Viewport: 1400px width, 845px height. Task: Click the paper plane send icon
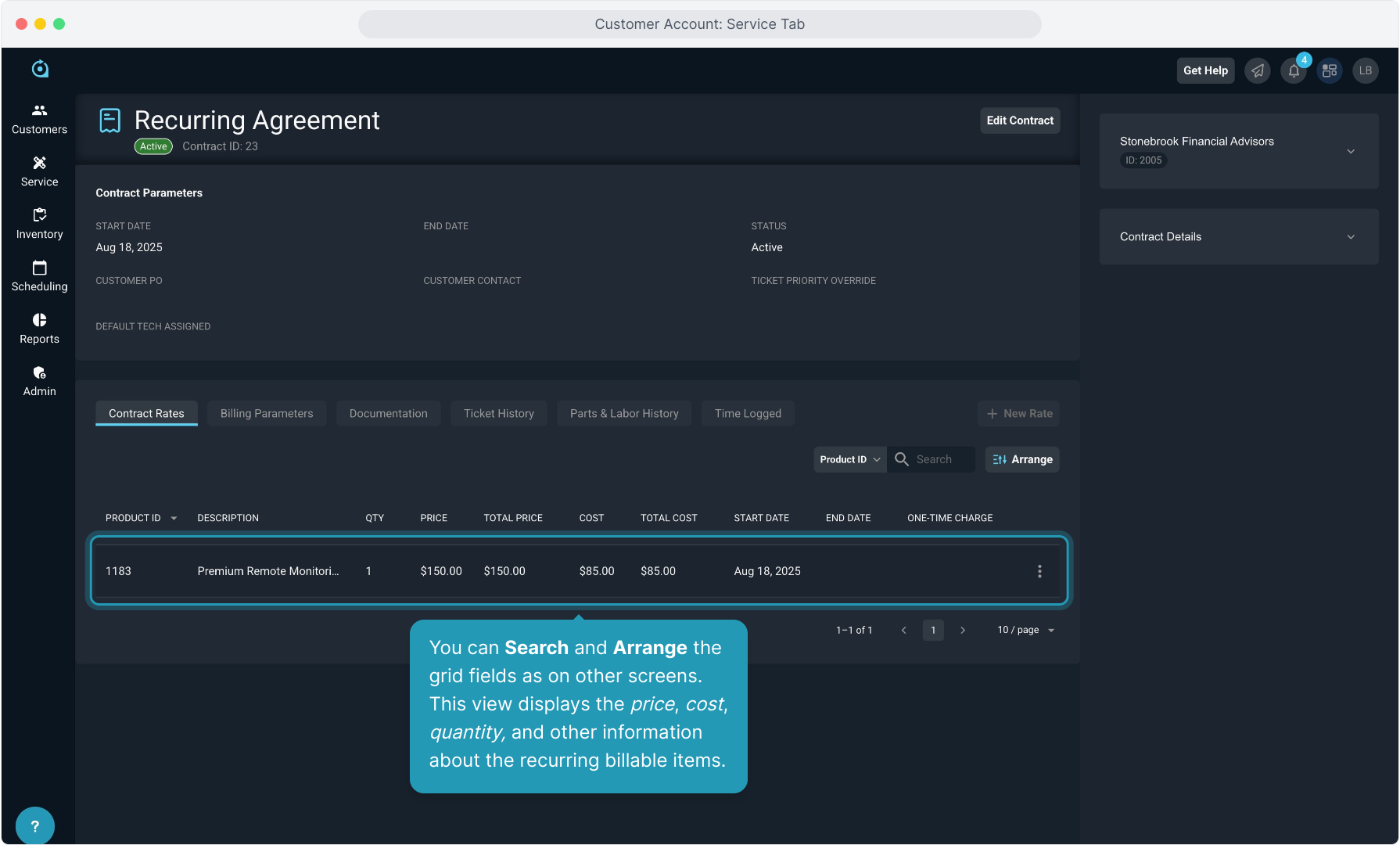[x=1258, y=71]
